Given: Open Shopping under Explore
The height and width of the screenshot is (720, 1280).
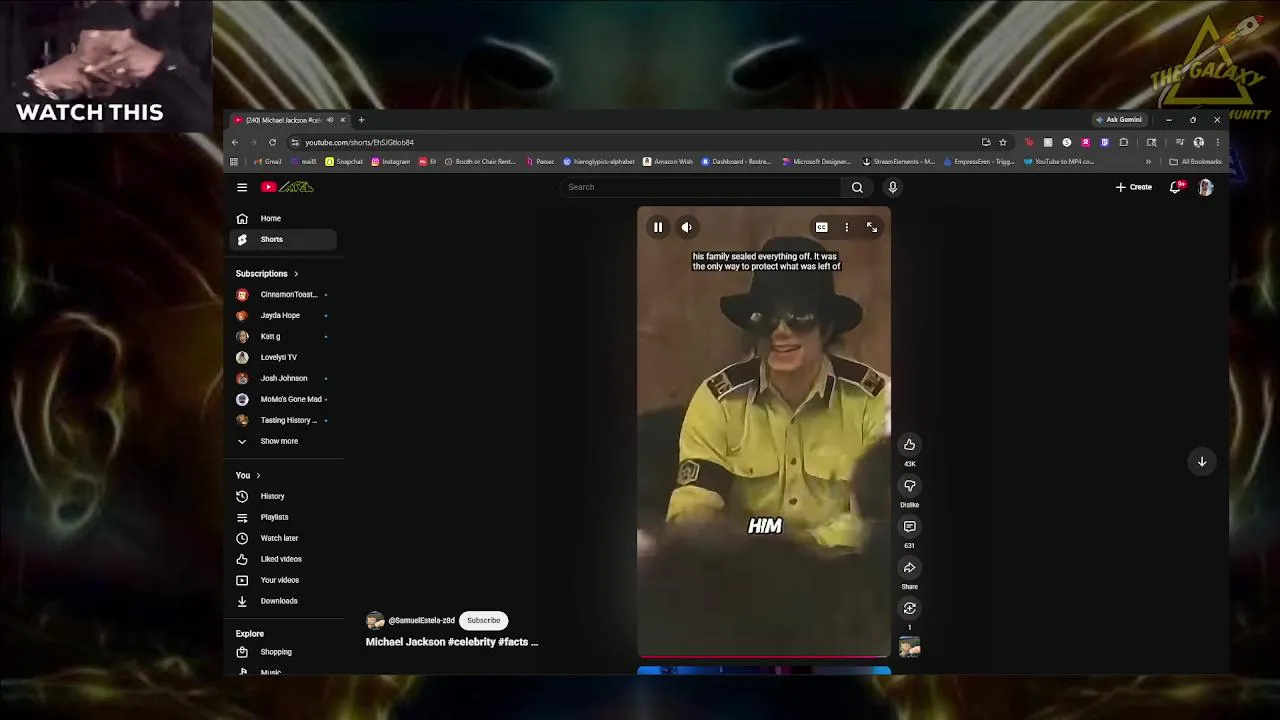Looking at the screenshot, I should [283, 652].
